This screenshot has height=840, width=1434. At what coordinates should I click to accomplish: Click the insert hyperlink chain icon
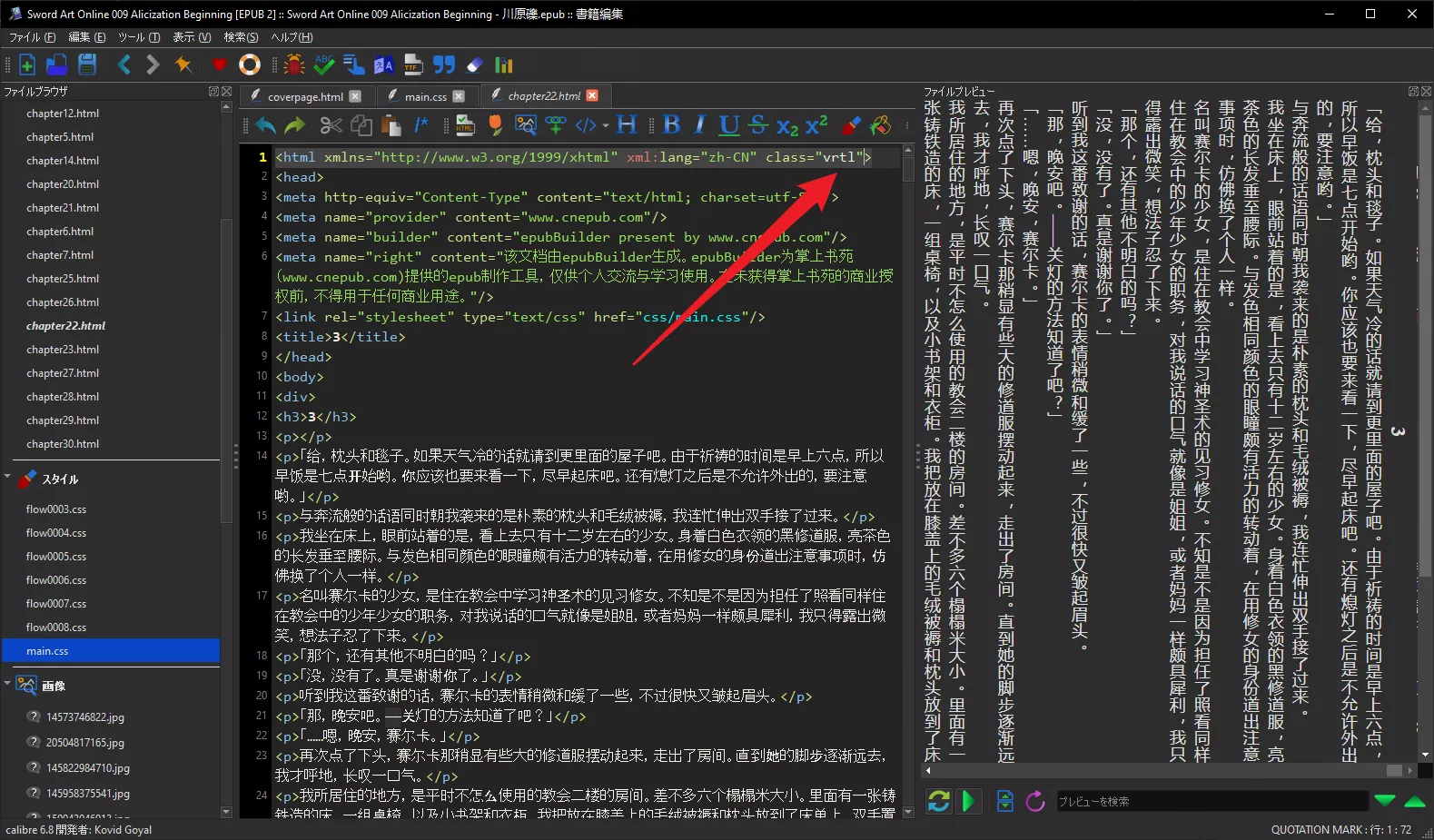click(x=555, y=125)
